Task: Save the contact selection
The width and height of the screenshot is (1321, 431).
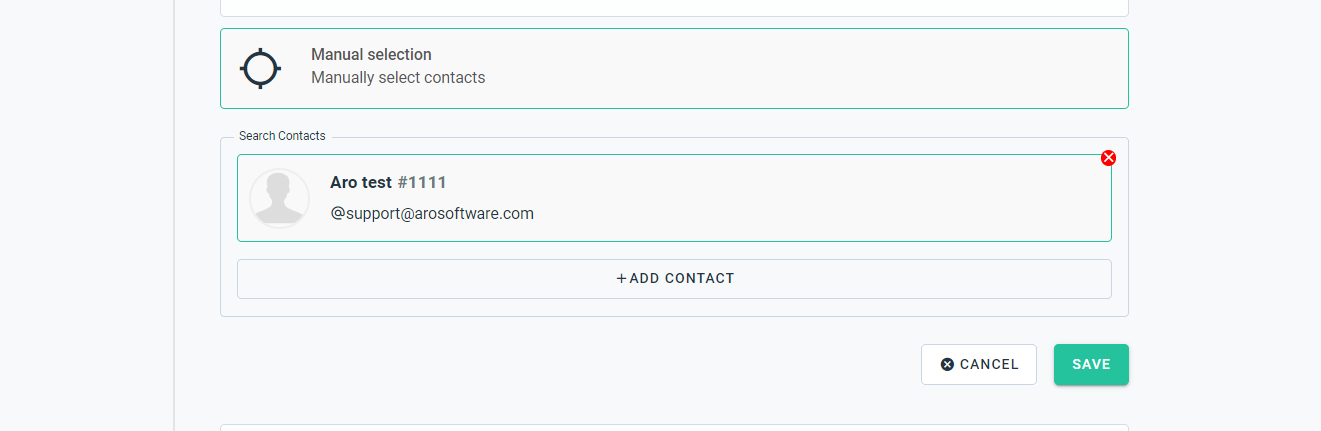Action: [1091, 365]
